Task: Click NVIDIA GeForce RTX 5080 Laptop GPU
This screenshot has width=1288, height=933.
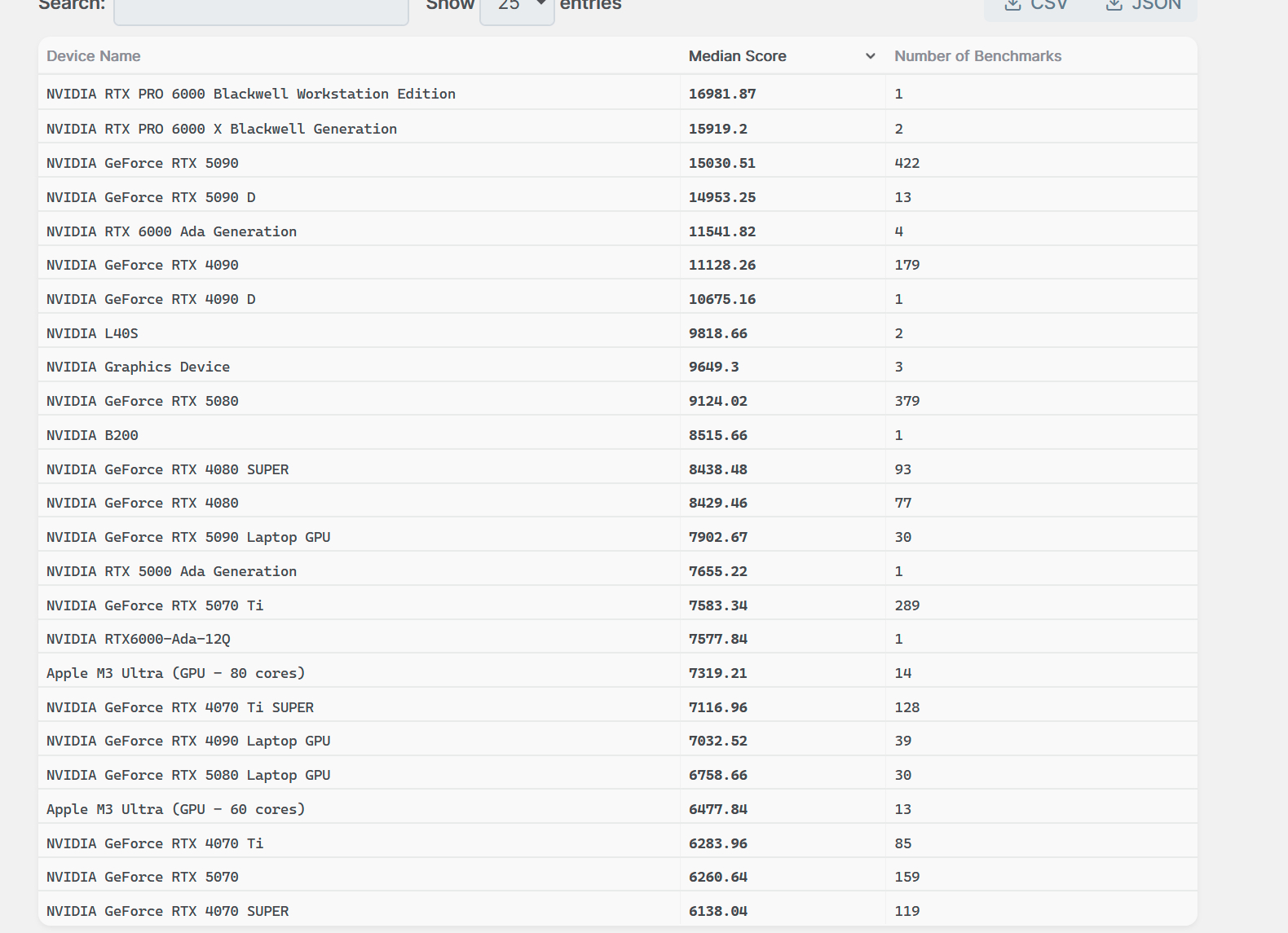Action: coord(188,775)
